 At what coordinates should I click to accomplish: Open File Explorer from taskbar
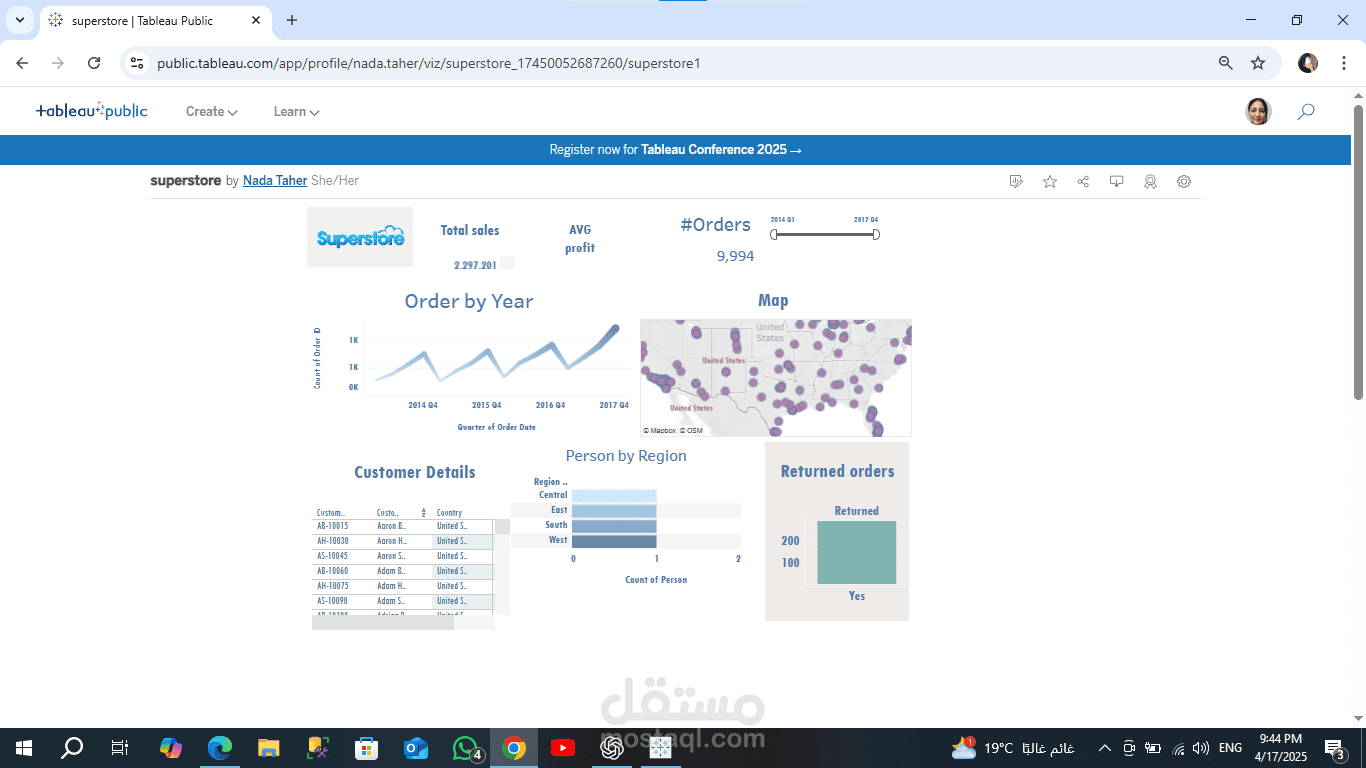pyautogui.click(x=268, y=748)
